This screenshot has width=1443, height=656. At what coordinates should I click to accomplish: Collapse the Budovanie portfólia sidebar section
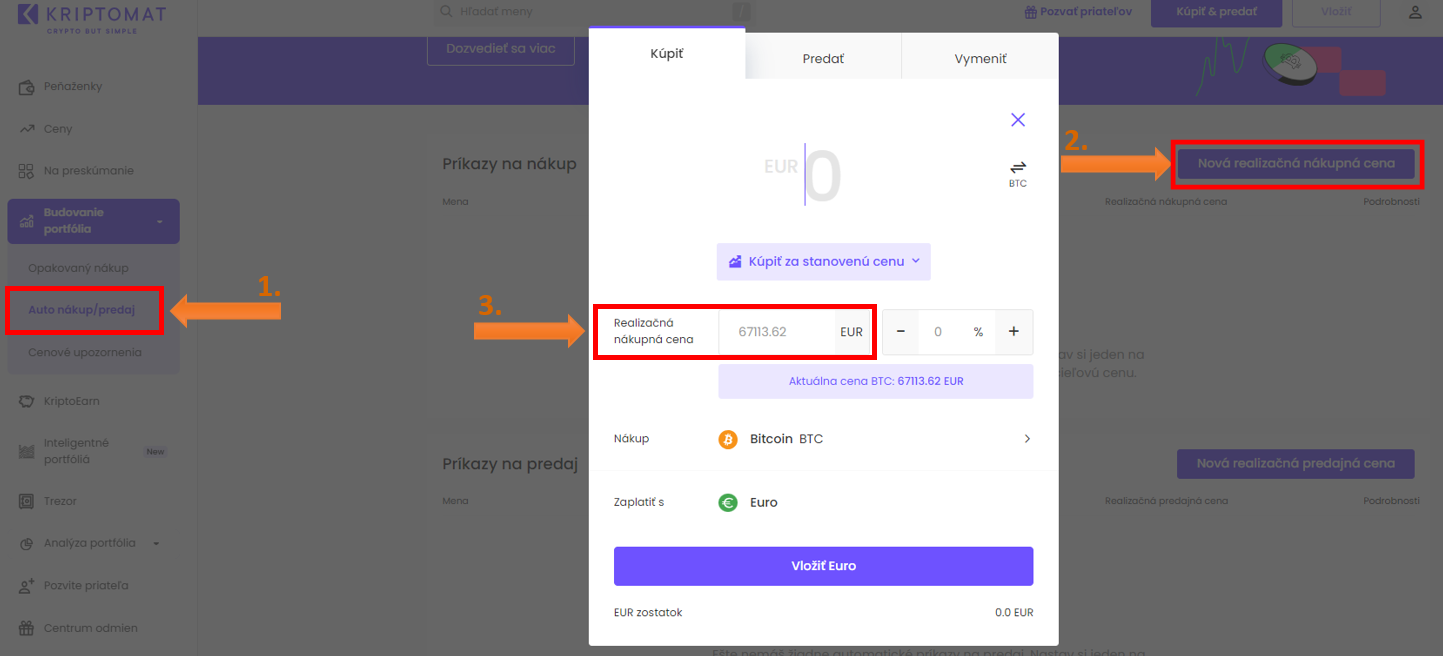(160, 221)
